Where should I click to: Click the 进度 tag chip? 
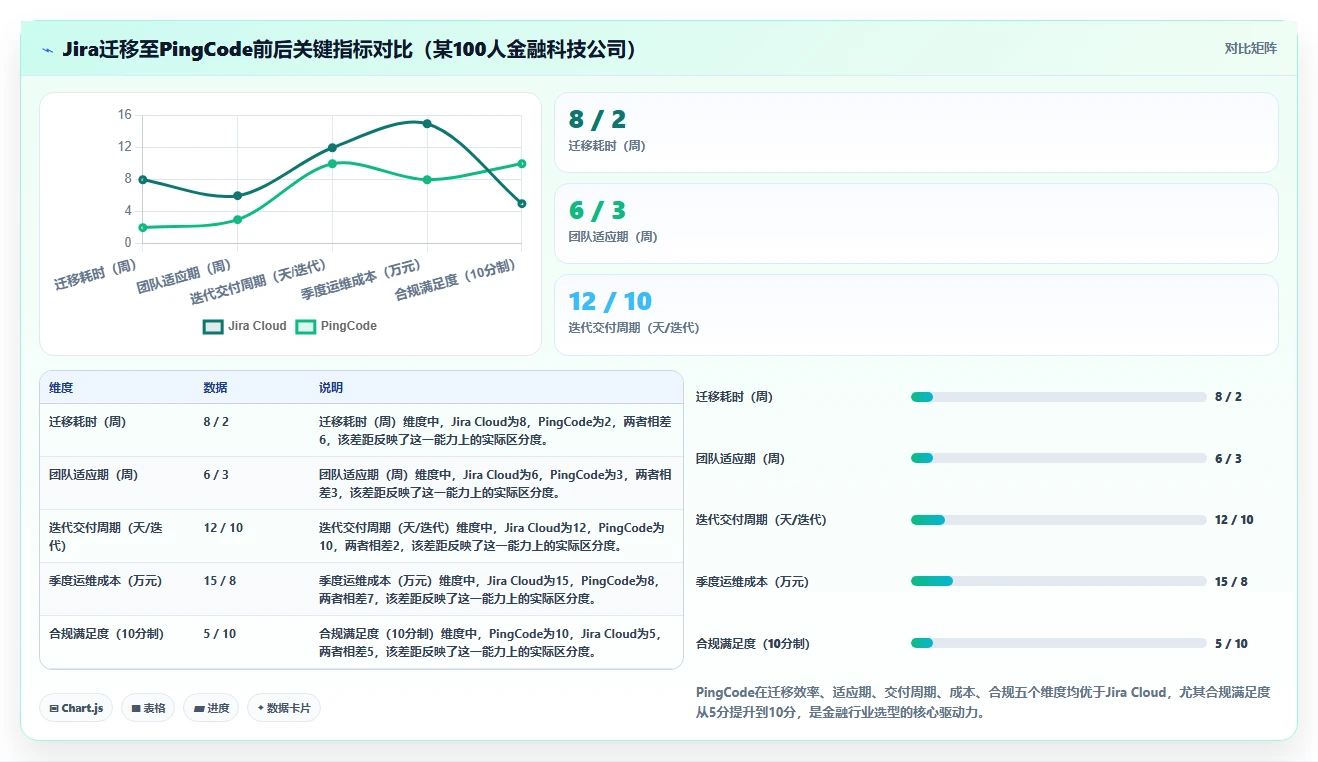(211, 708)
